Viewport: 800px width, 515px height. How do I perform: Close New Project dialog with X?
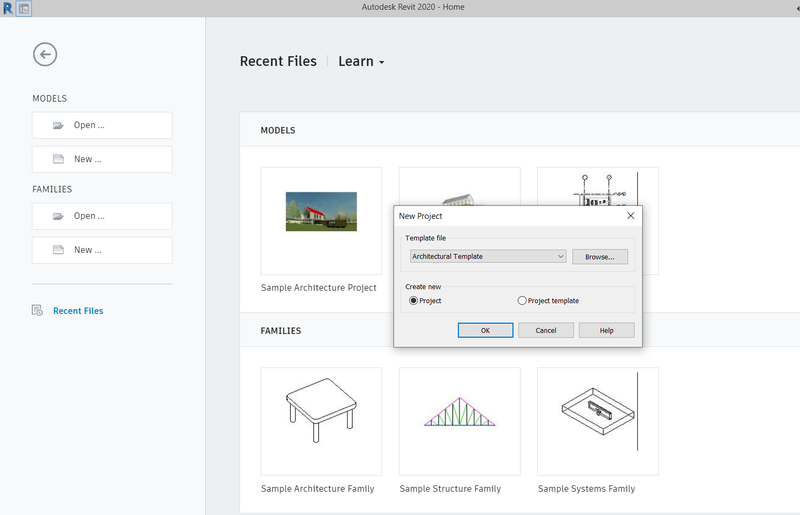pos(631,215)
